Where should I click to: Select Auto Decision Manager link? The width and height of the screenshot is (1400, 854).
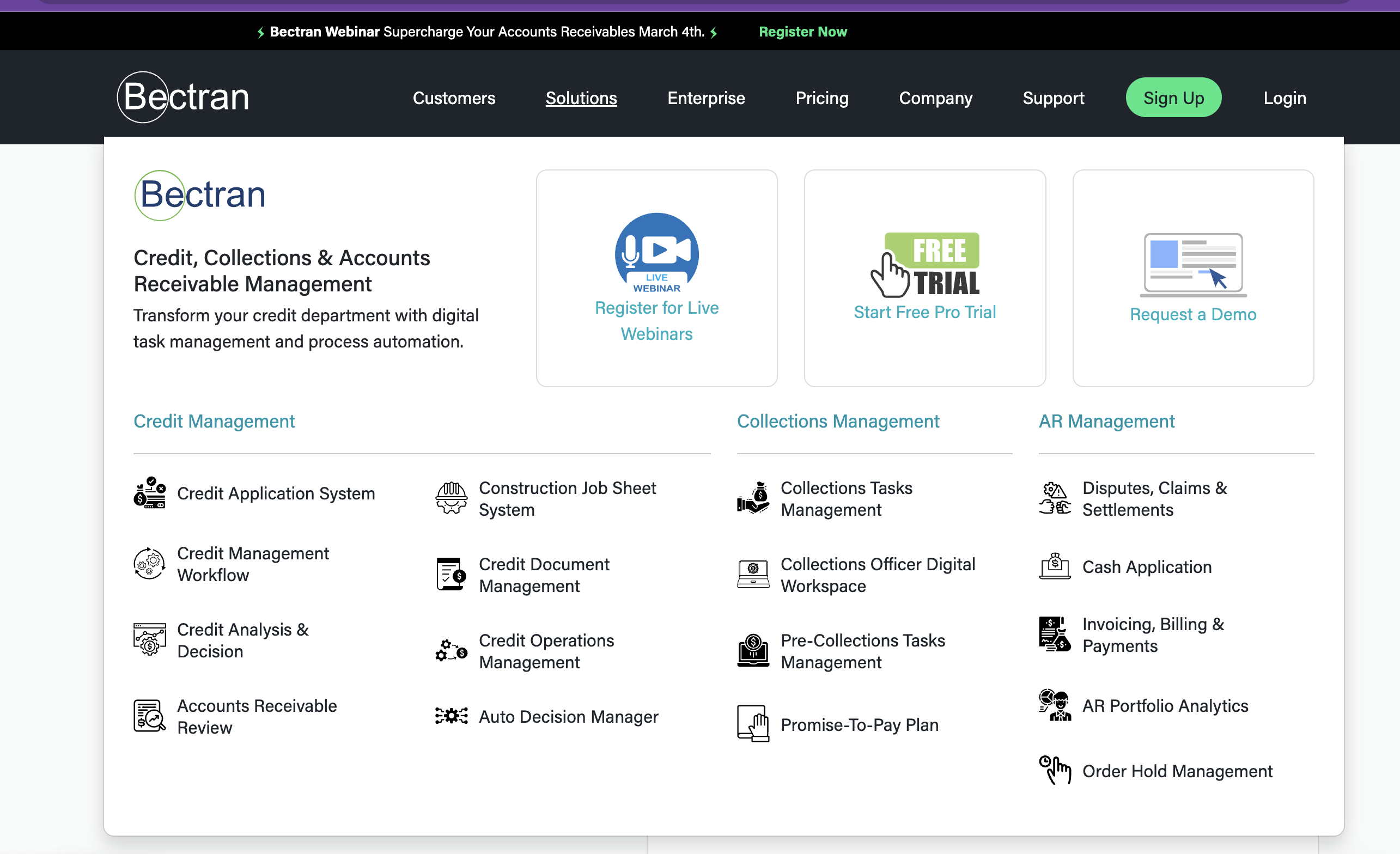pyautogui.click(x=568, y=717)
